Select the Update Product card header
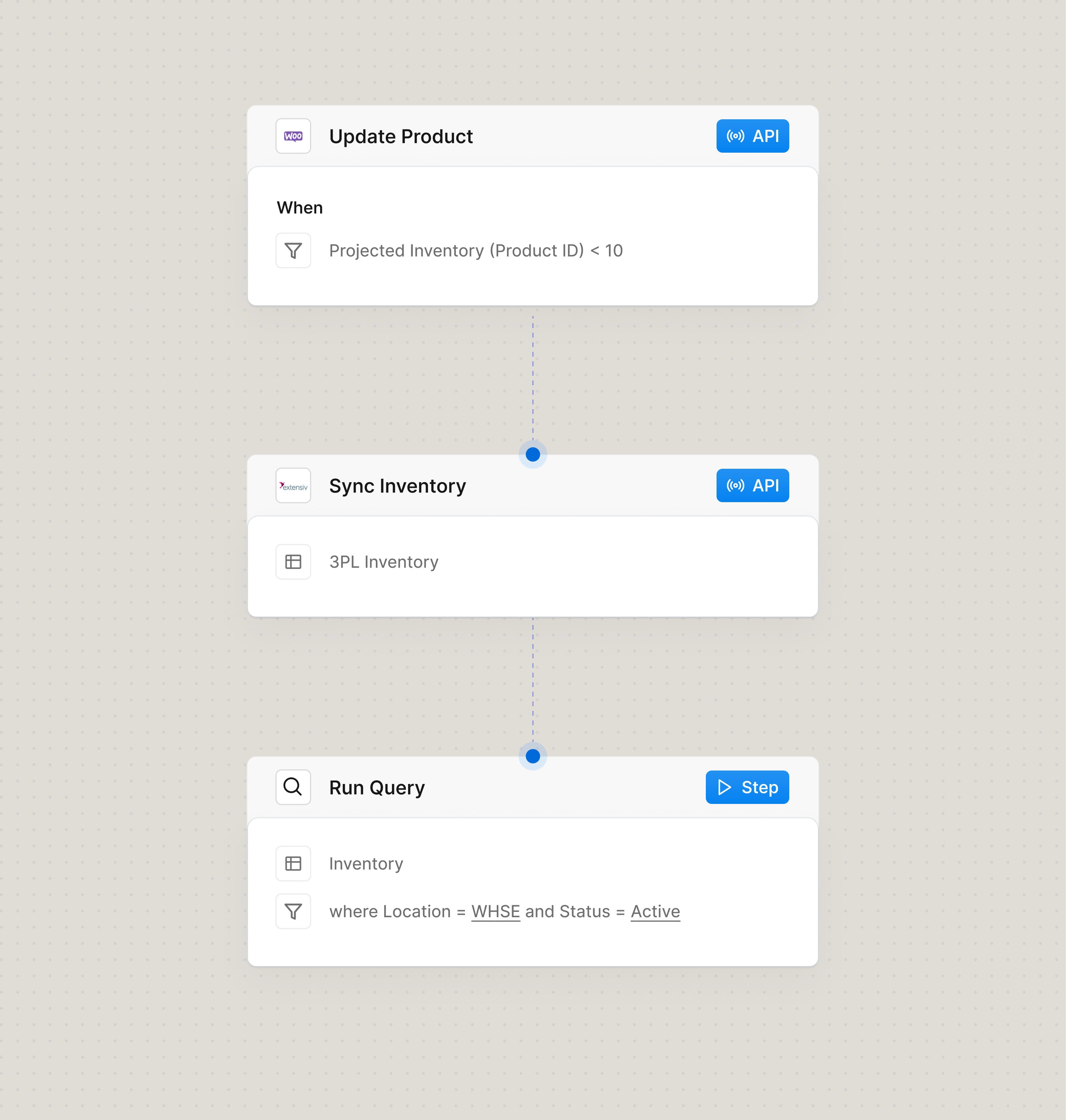This screenshot has height=1120, width=1079. 400,136
